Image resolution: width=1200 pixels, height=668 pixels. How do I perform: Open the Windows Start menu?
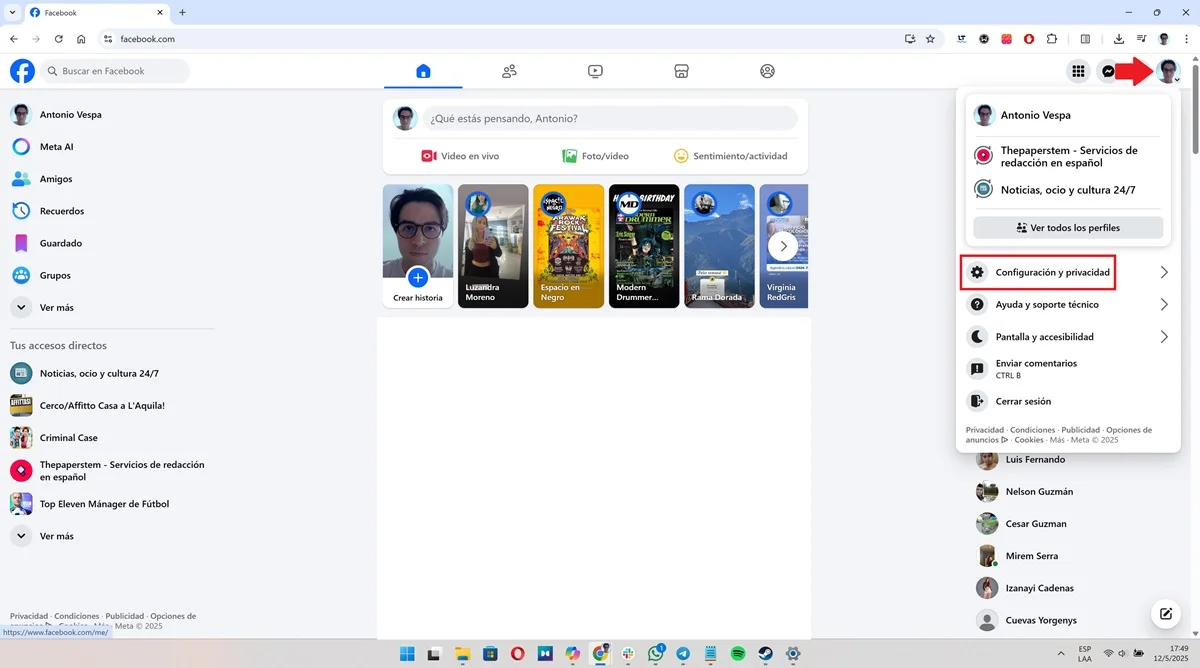(x=407, y=654)
